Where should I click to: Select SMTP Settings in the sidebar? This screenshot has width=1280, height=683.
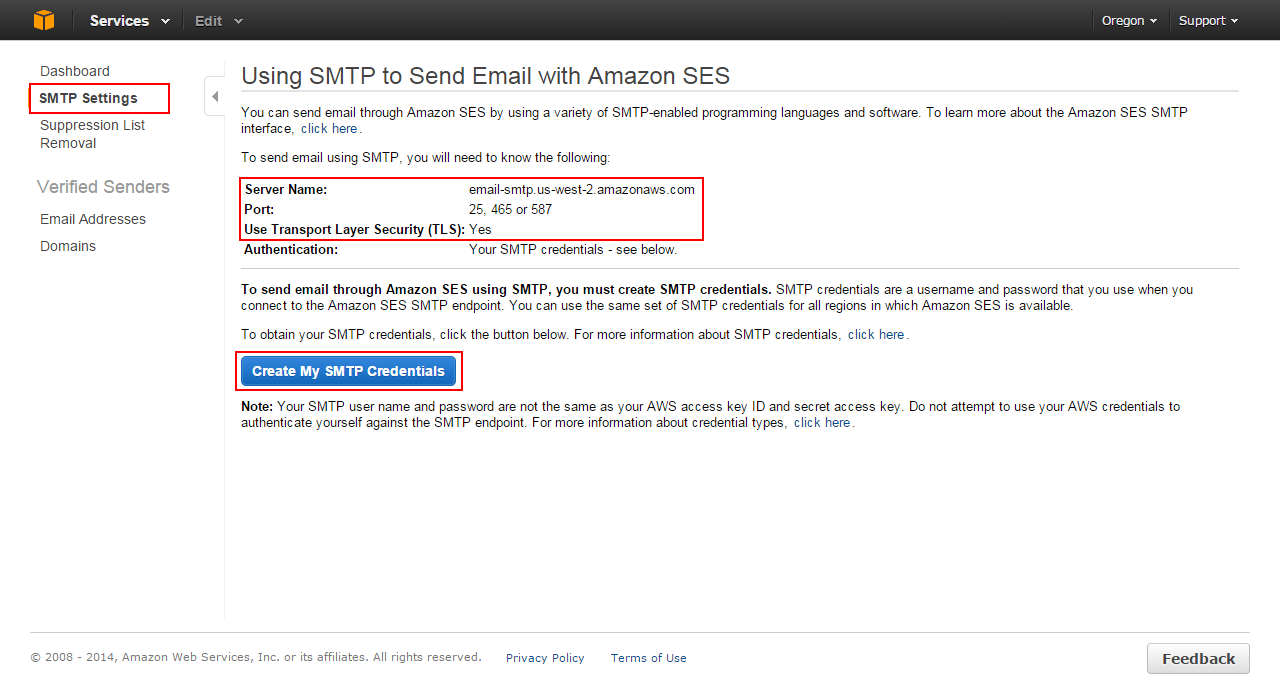(x=99, y=98)
